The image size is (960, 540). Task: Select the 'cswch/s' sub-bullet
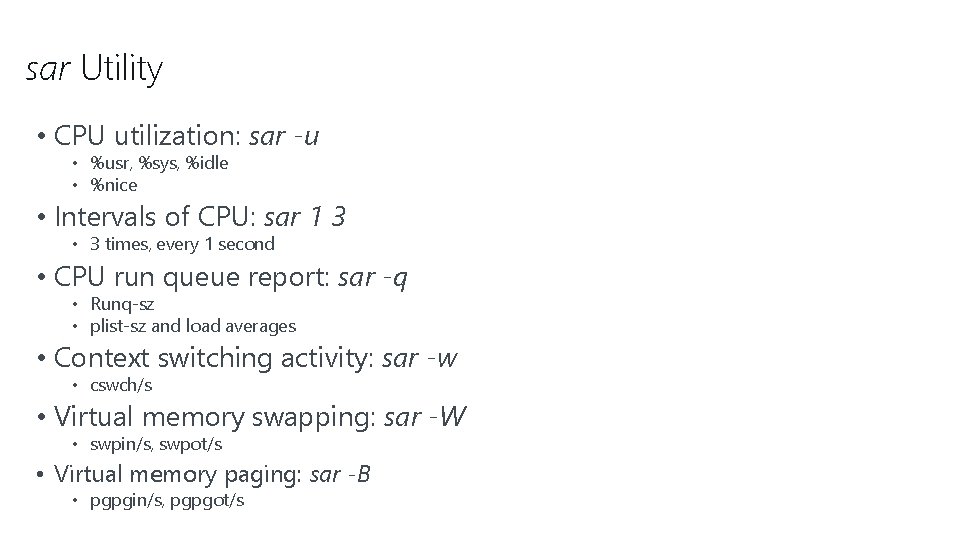tap(121, 385)
